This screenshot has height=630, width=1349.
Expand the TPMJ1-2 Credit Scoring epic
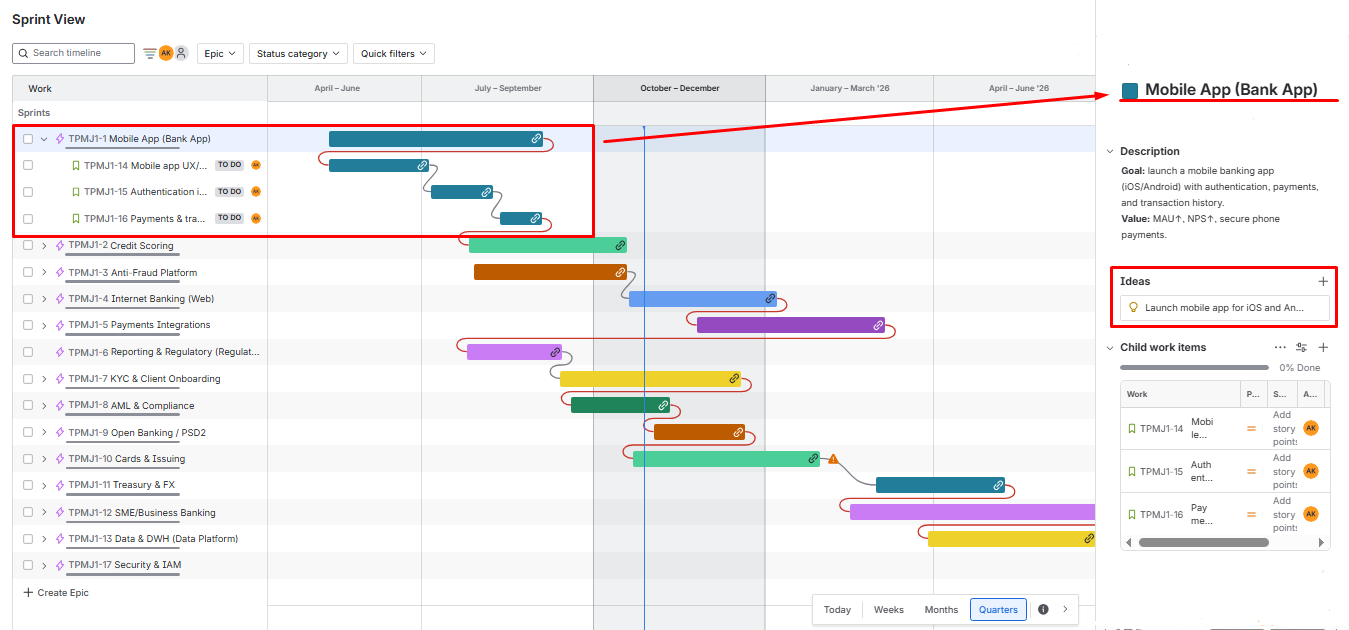coord(44,245)
